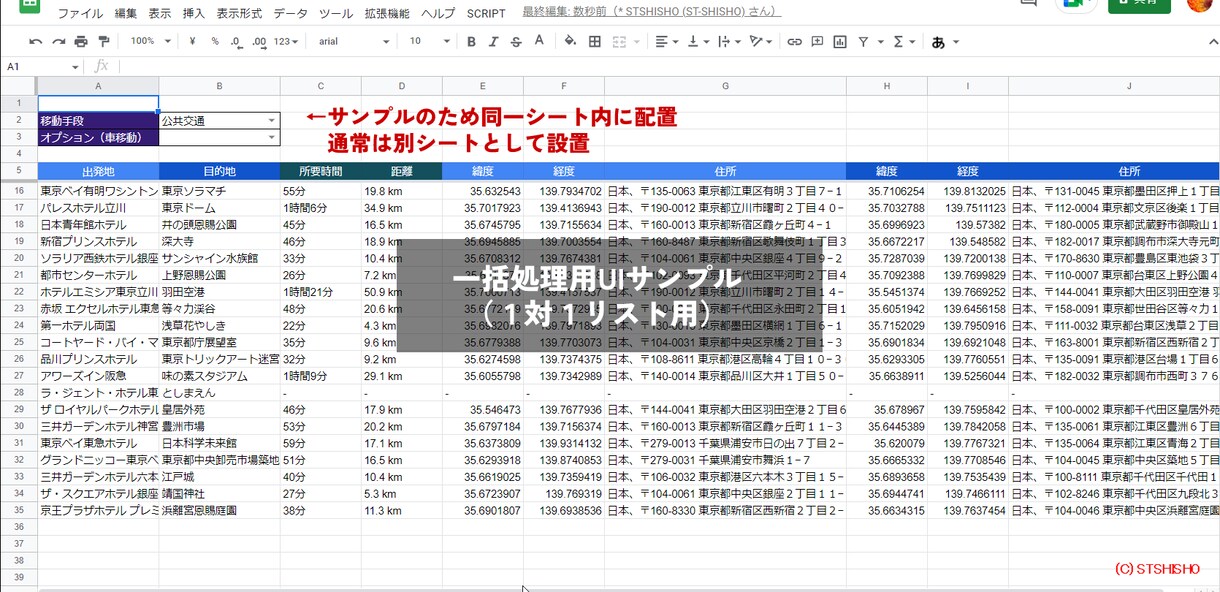The height and width of the screenshot is (592, 1220).
Task: Click the horizontal scrollbar at bottom
Action: pos(600,588)
